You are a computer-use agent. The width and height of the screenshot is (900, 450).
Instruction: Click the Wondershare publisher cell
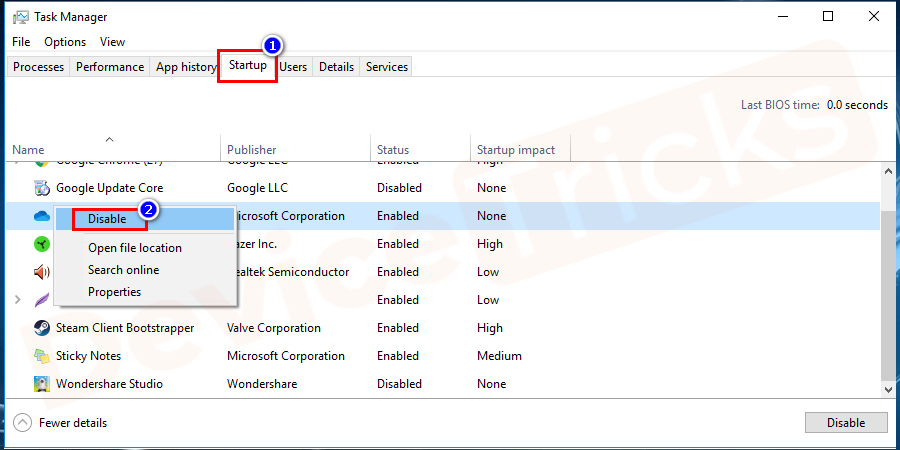262,384
